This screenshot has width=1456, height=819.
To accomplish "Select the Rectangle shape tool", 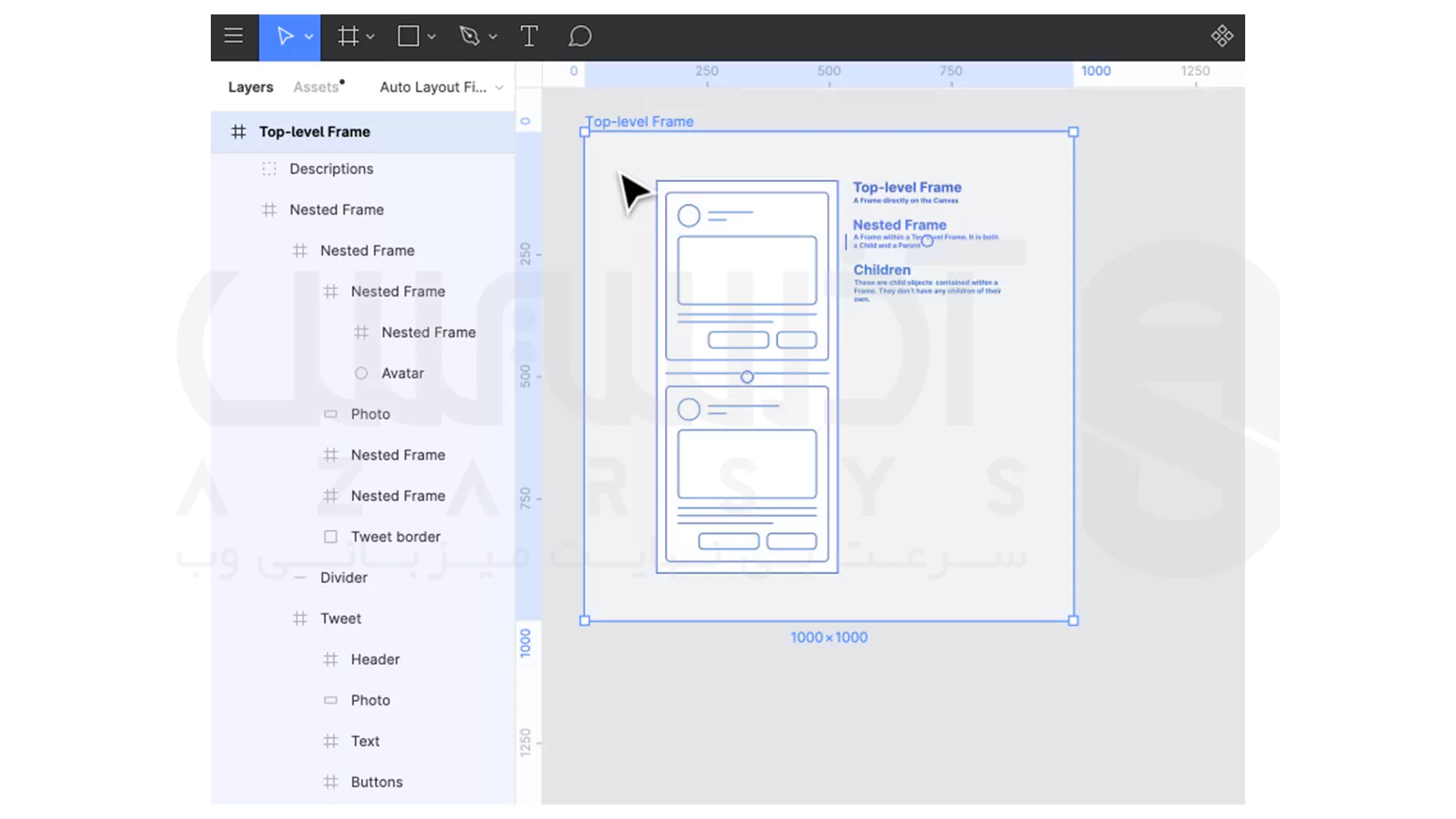I will 409,36.
